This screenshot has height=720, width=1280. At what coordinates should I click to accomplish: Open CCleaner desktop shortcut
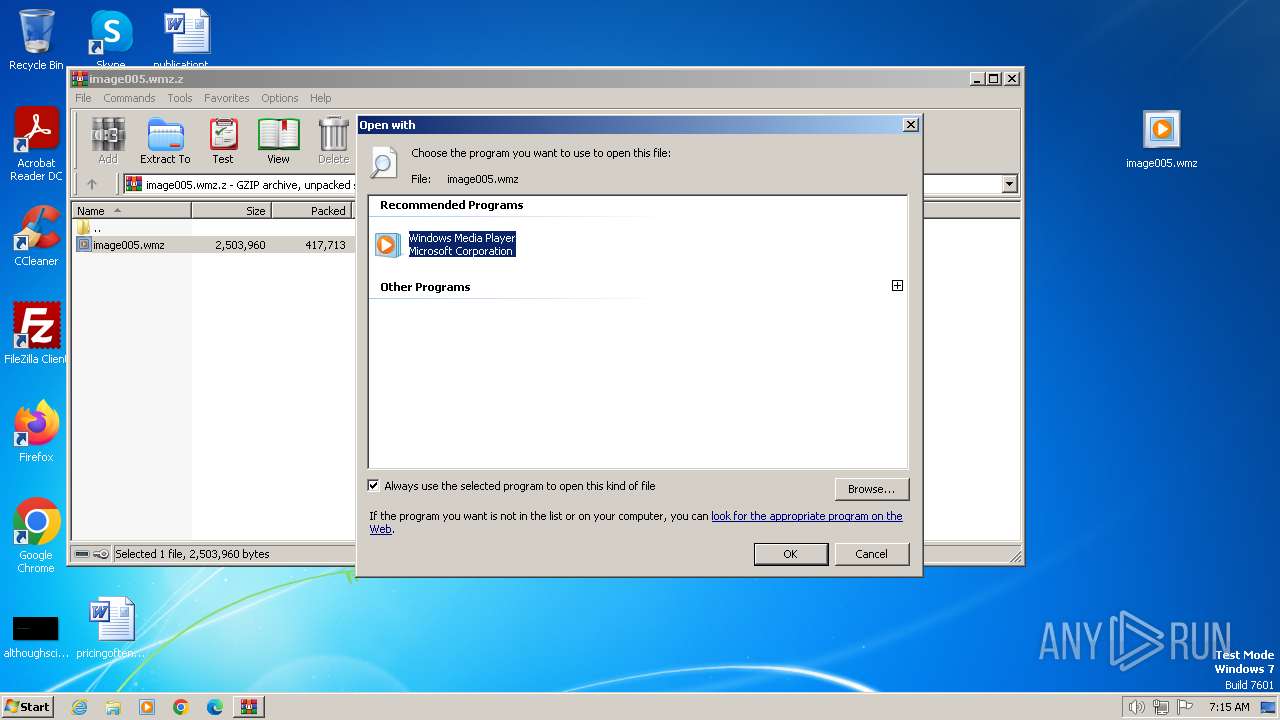36,236
